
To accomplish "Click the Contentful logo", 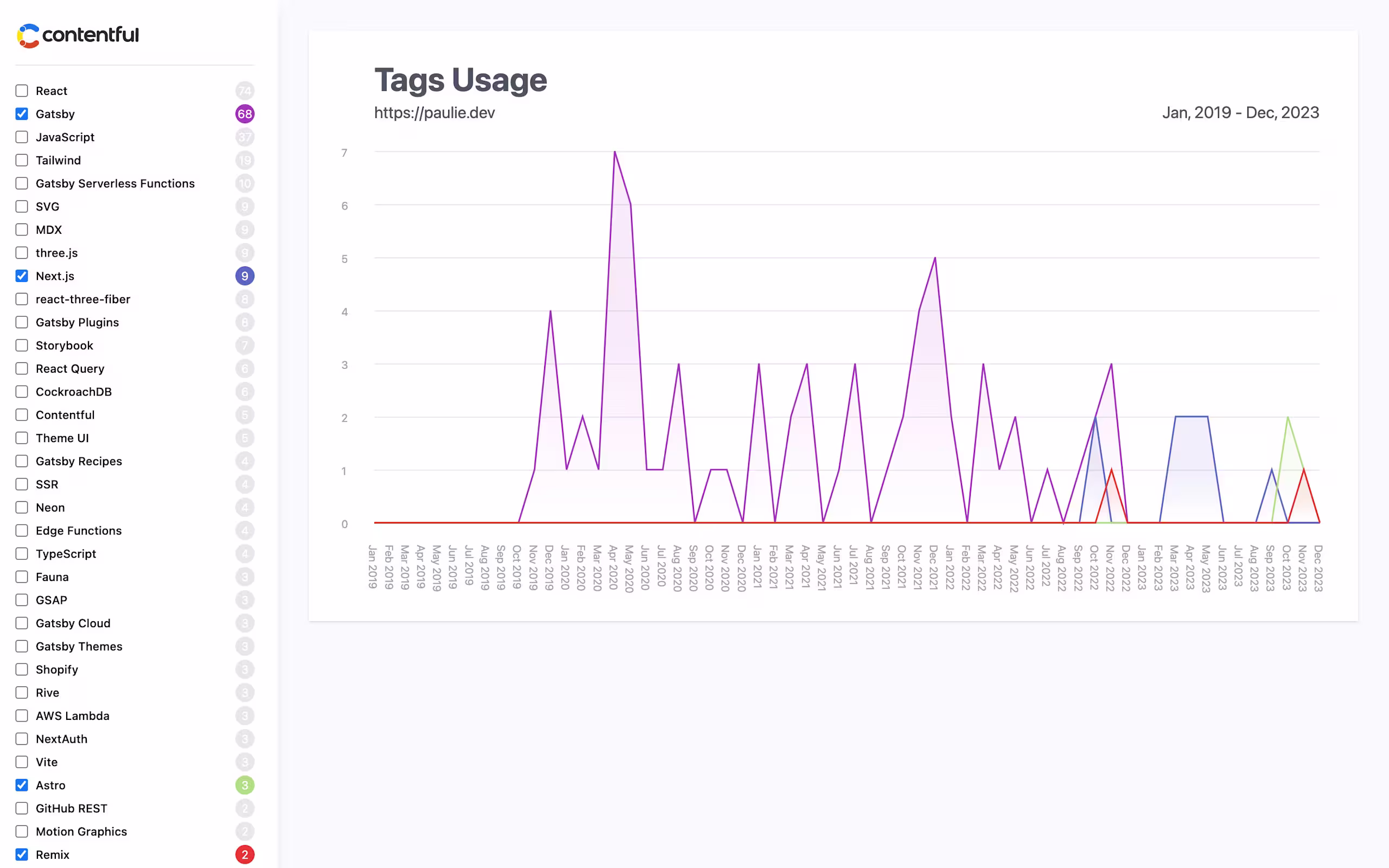I will [x=78, y=36].
